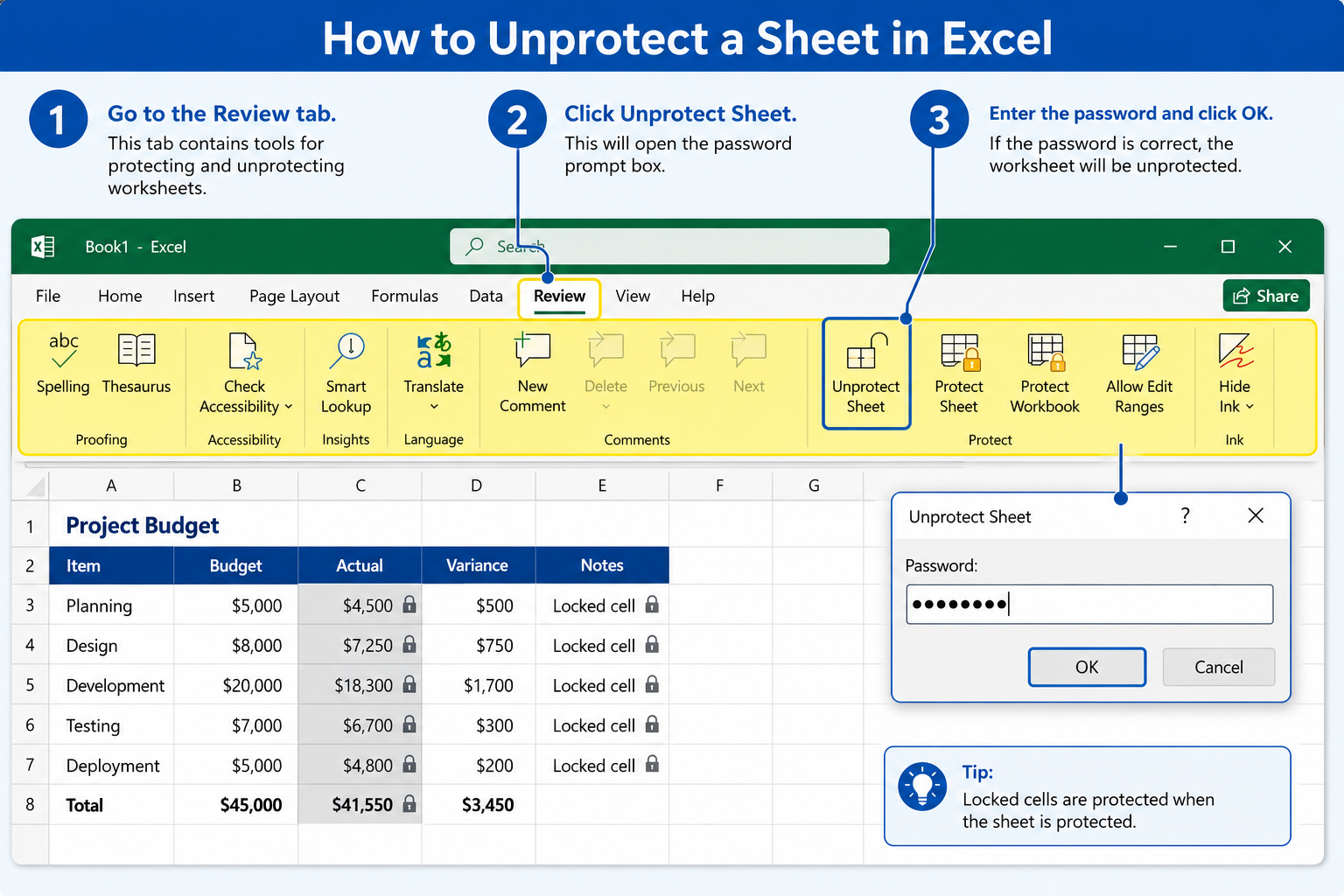Select the Testing item cell
The height and width of the screenshot is (896, 1344).
click(x=111, y=725)
